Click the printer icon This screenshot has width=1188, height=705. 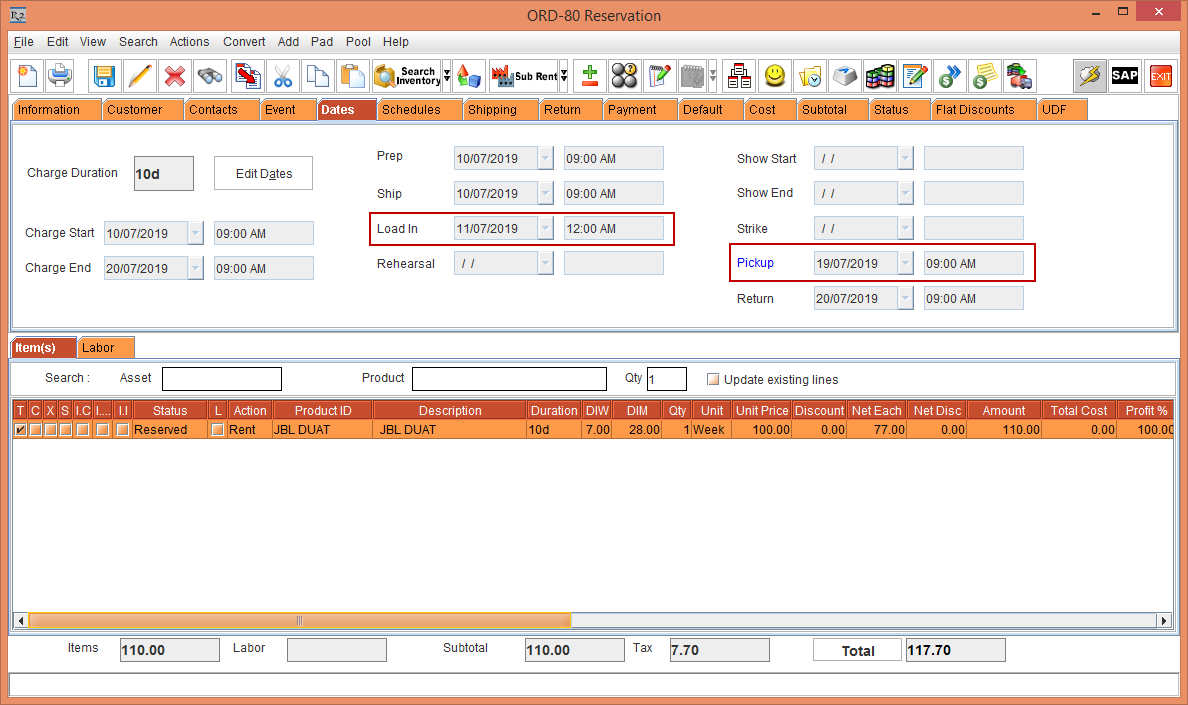[x=59, y=76]
